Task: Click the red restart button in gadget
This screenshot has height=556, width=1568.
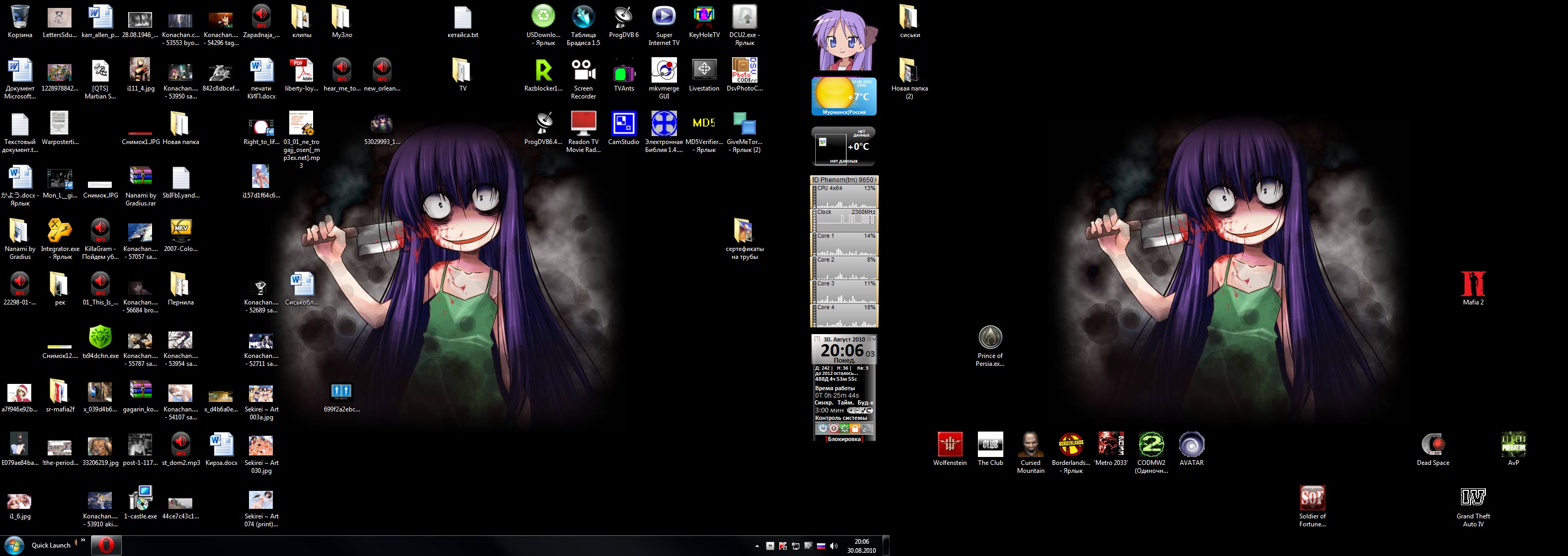Action: click(833, 429)
